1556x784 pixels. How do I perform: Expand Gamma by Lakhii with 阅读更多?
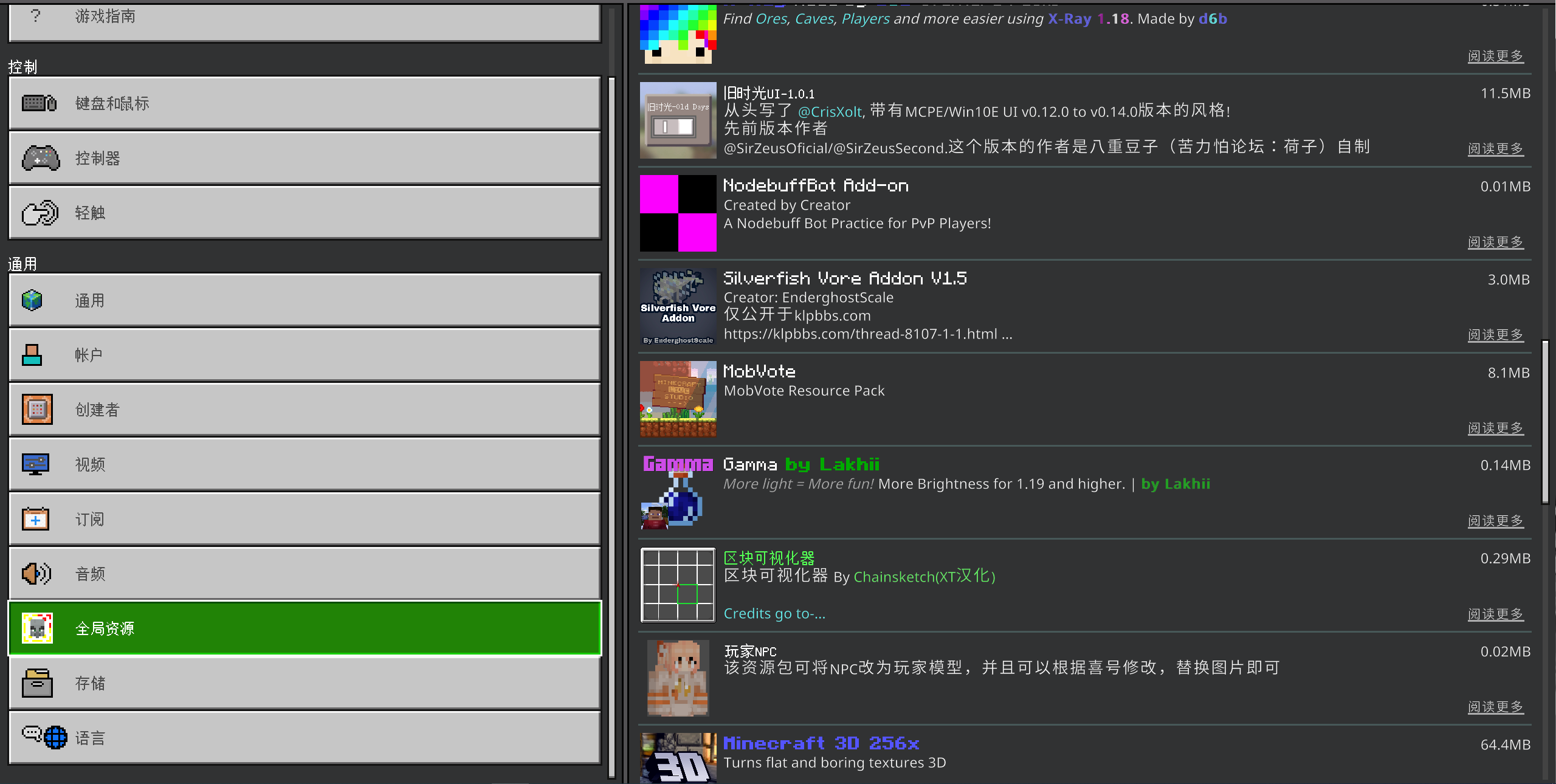click(x=1496, y=521)
